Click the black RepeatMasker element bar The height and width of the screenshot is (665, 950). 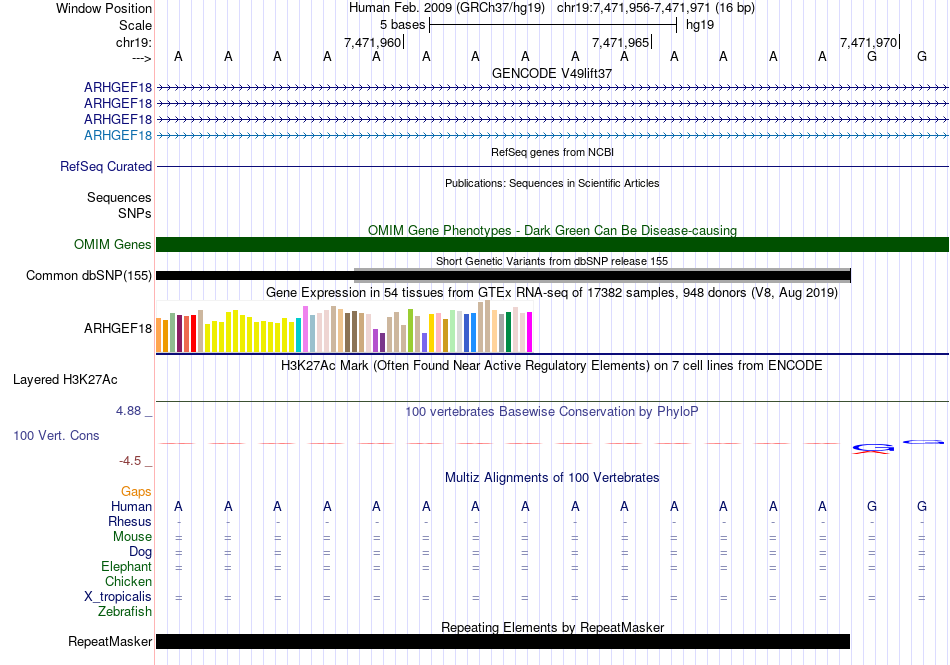(x=503, y=641)
